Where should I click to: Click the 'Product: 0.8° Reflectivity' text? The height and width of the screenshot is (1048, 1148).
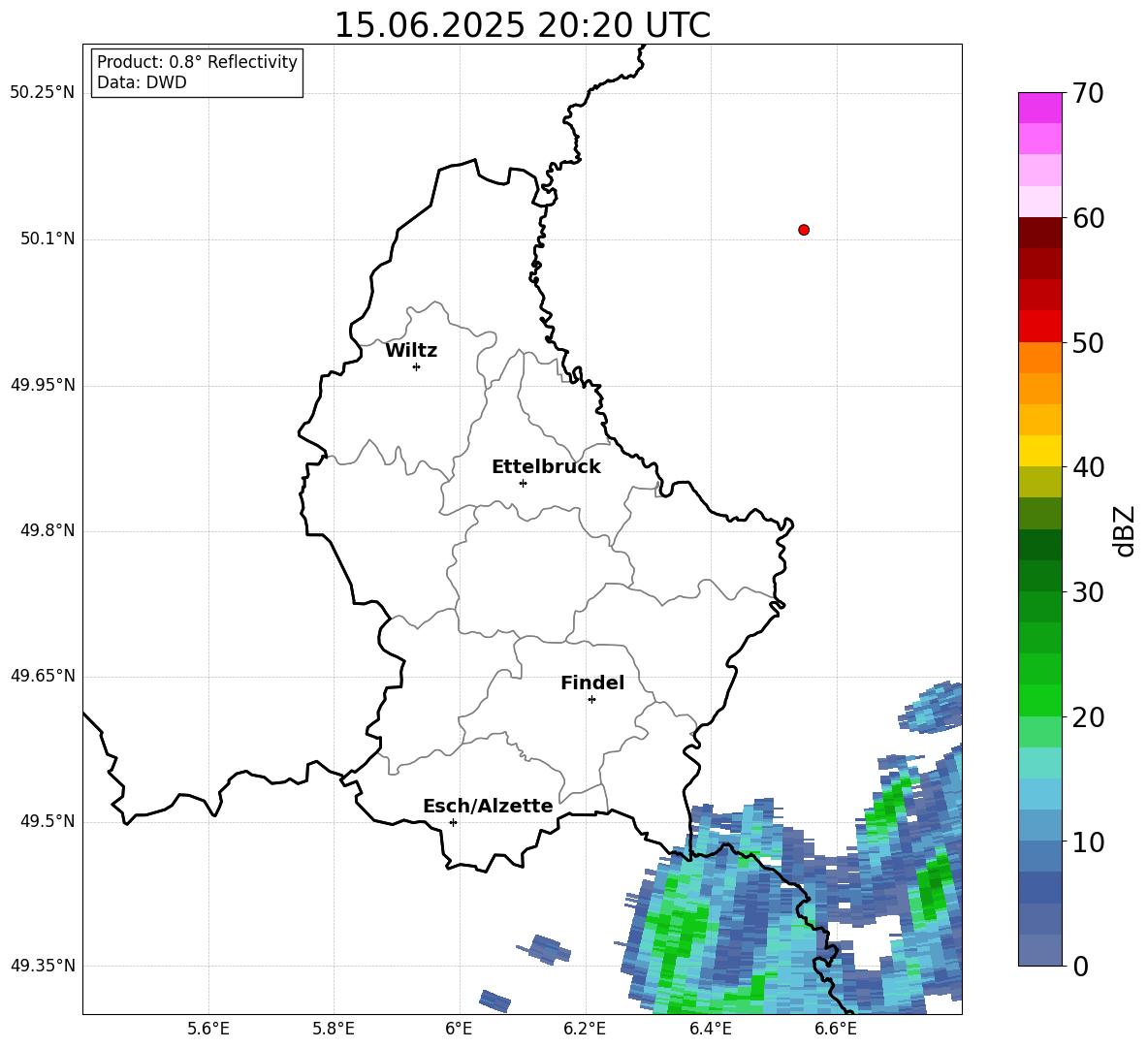197,62
